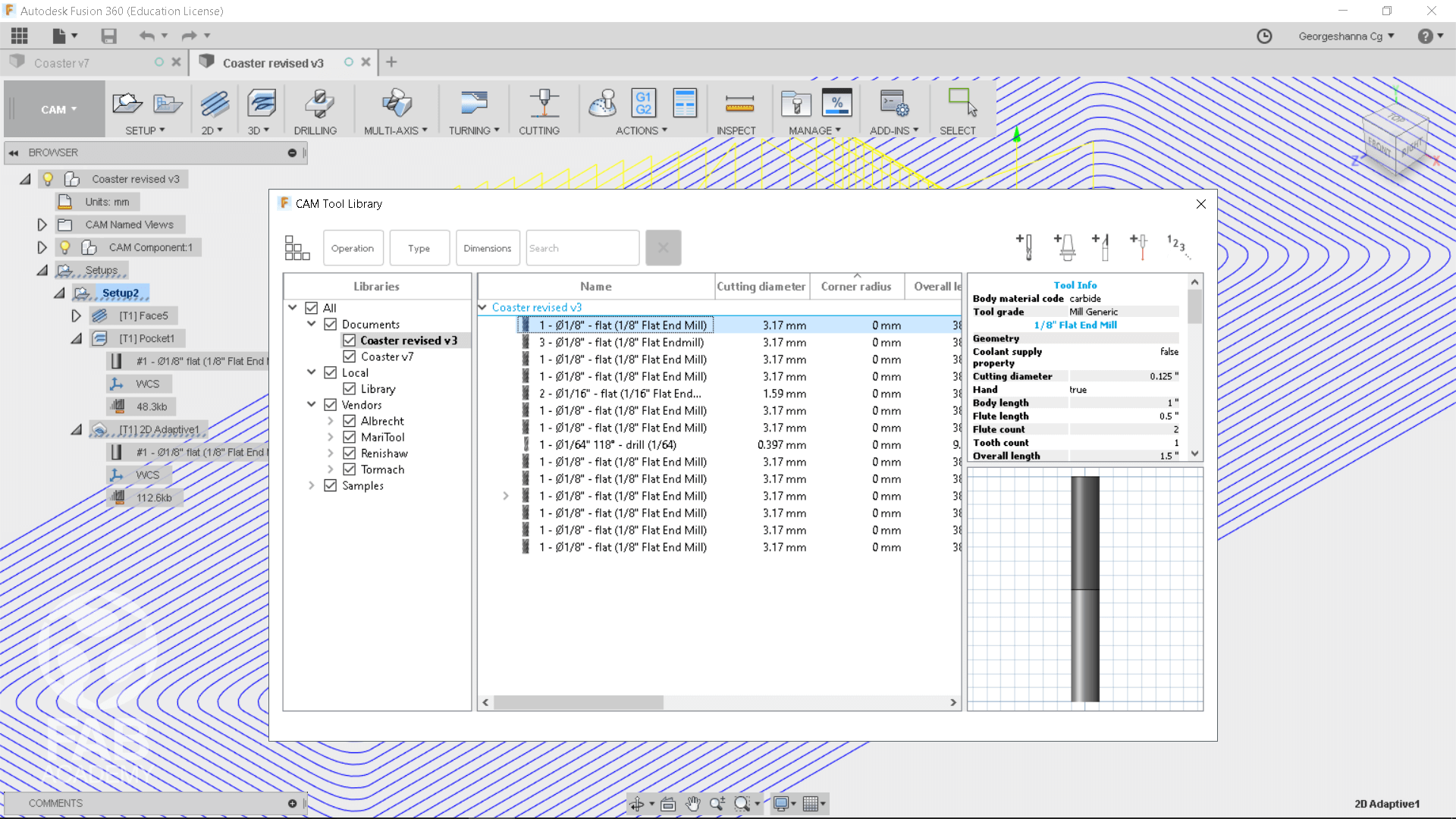1456x819 pixels.
Task: Sort tools by Cutting diameter column
Action: 761,287
